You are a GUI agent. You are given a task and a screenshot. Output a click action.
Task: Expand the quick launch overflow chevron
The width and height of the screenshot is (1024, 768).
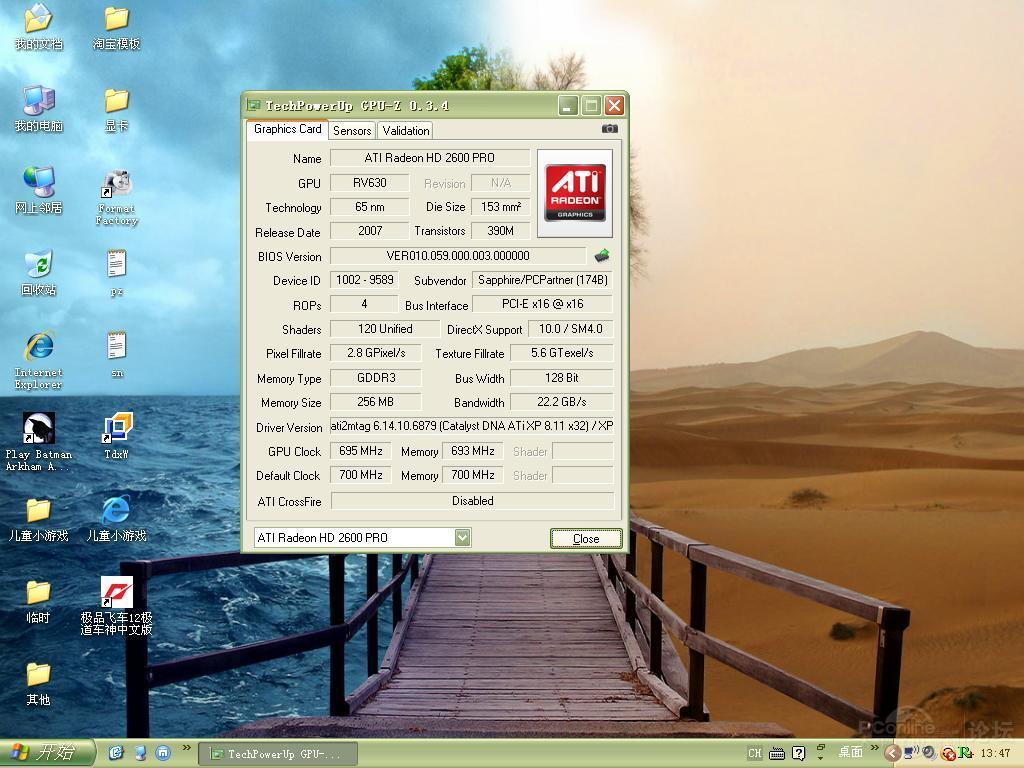[186, 748]
